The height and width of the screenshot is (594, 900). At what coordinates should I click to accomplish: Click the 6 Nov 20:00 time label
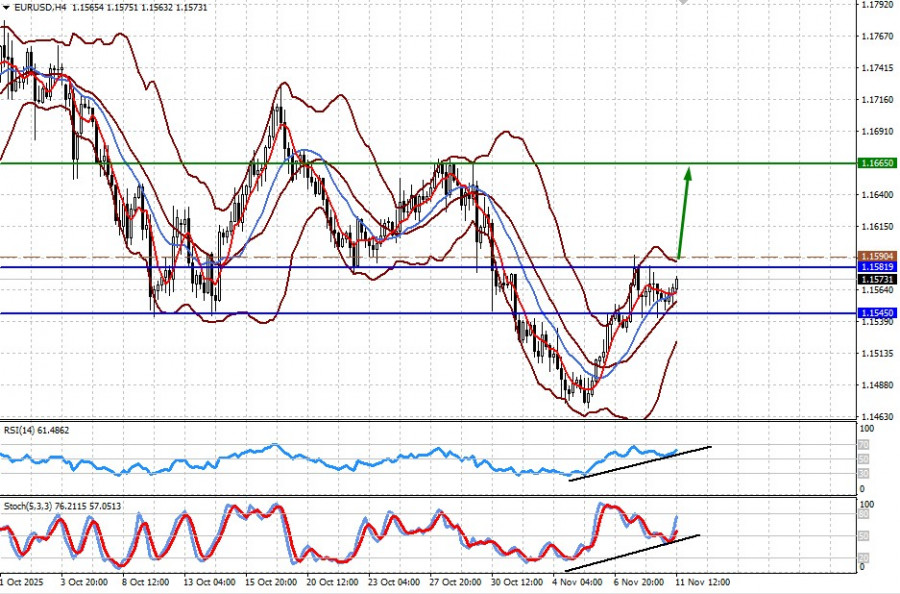(x=639, y=582)
